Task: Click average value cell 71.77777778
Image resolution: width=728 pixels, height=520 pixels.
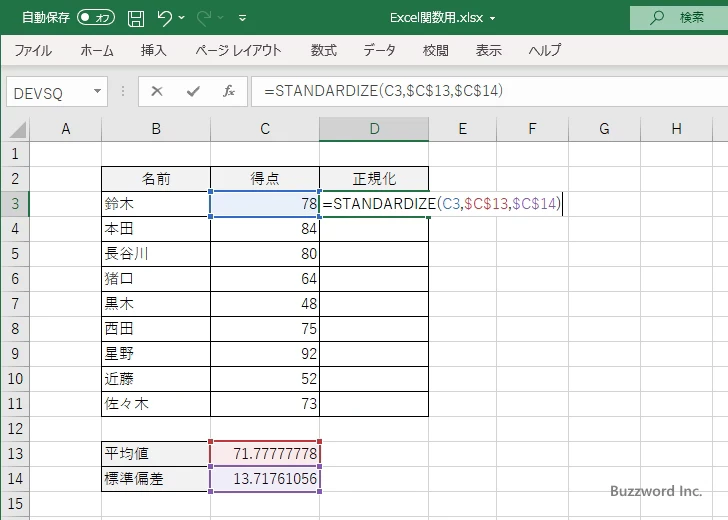Action: [x=265, y=454]
